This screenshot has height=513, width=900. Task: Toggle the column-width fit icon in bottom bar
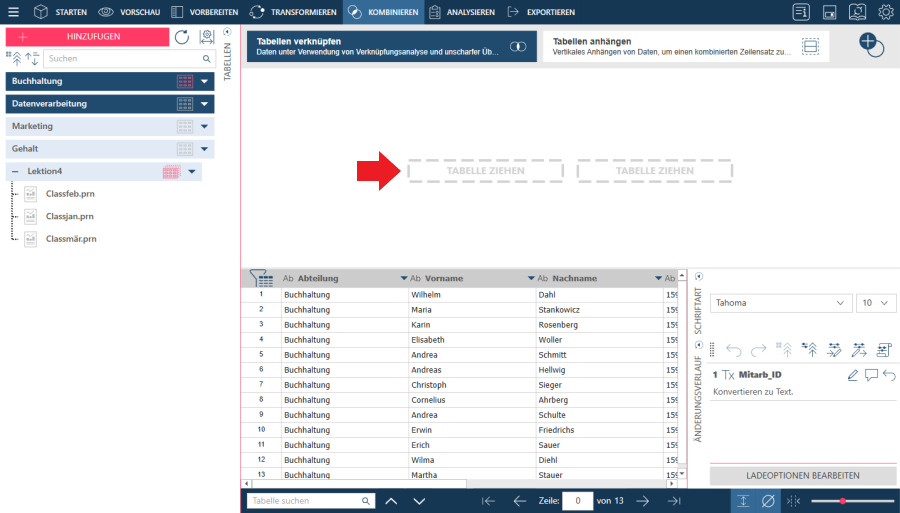793,501
